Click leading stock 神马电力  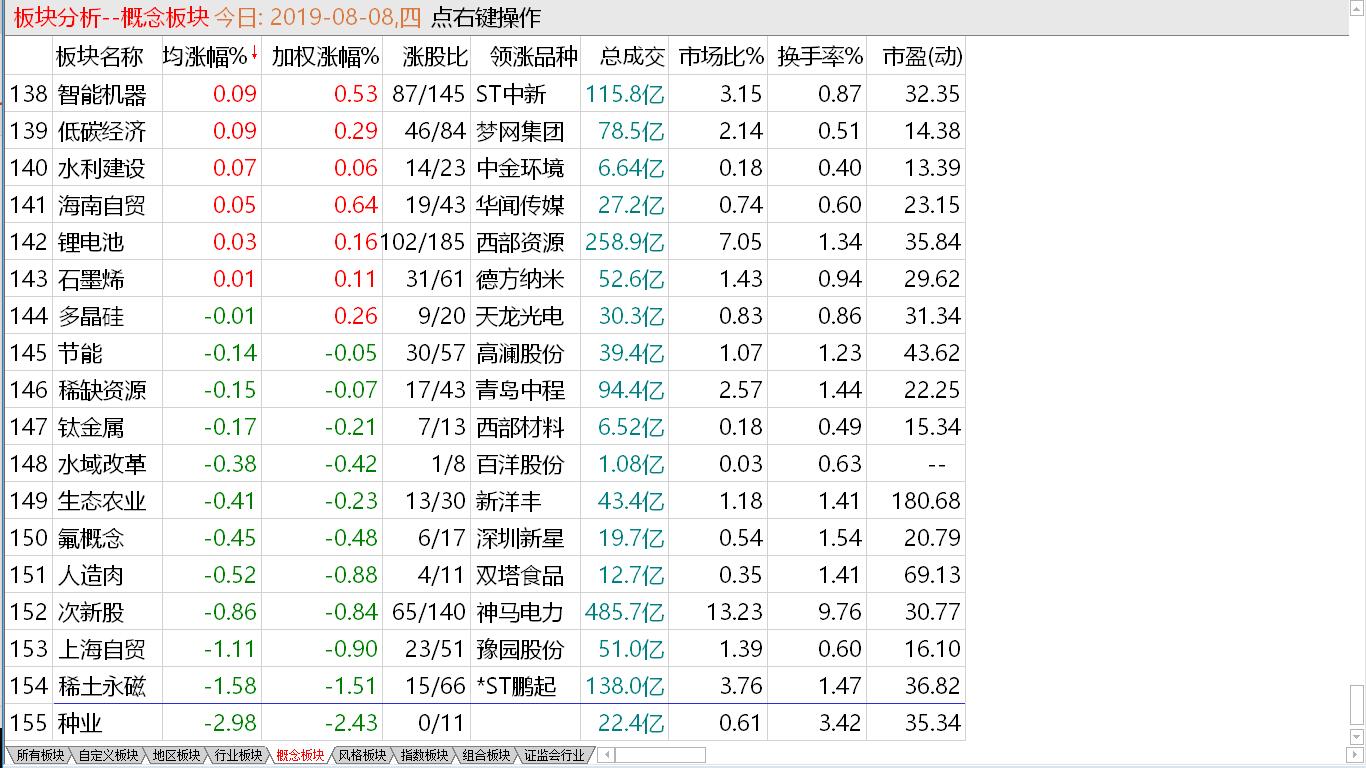(520, 612)
